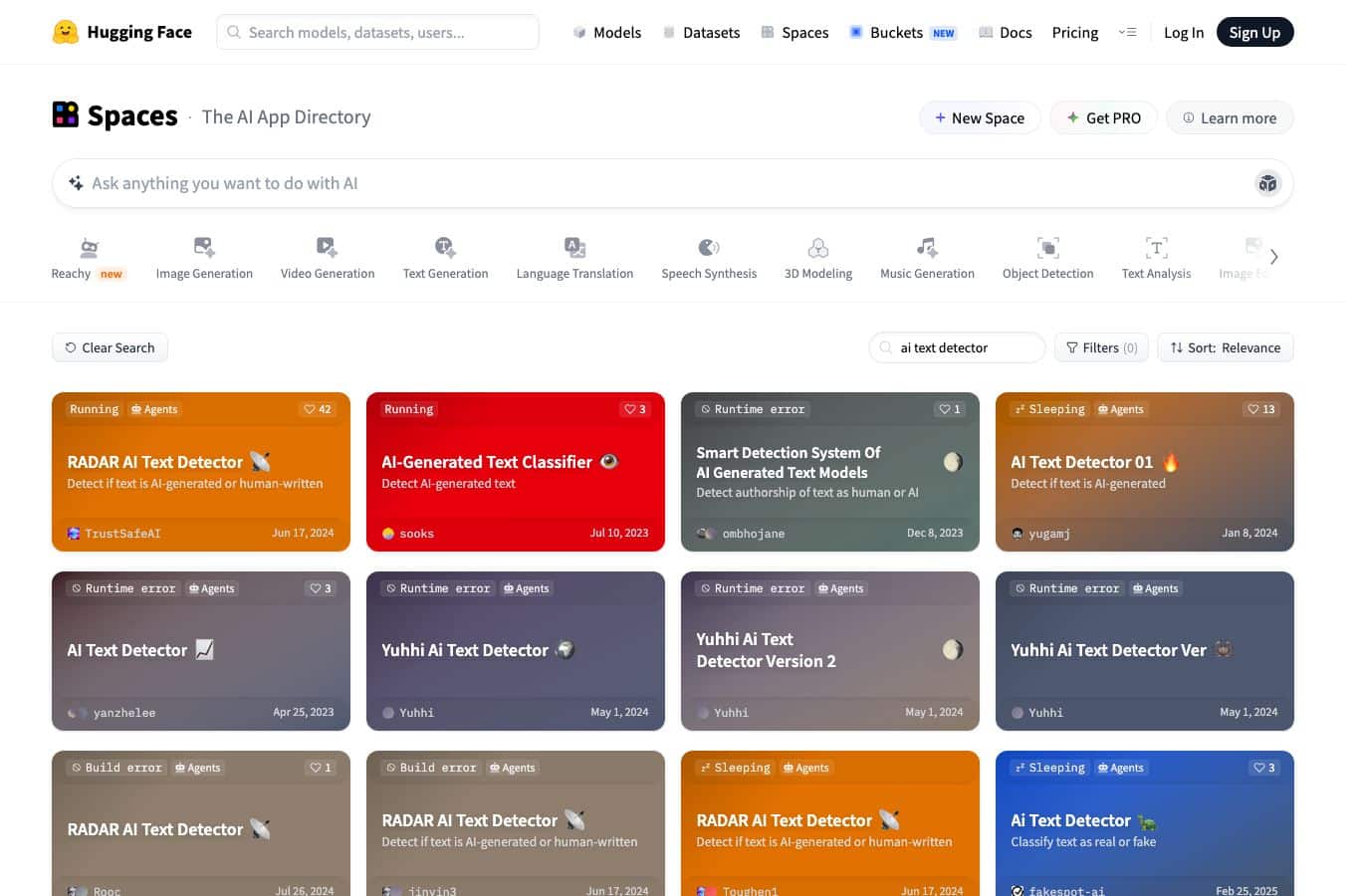Open the Sort: Relevance dropdown

[1226, 347]
